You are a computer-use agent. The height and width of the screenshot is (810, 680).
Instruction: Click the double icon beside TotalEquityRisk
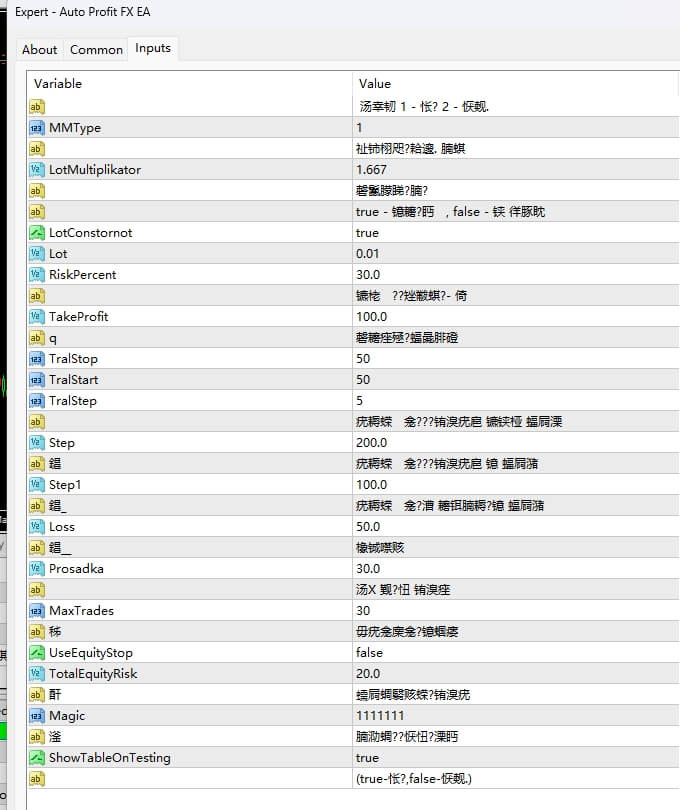[37, 674]
